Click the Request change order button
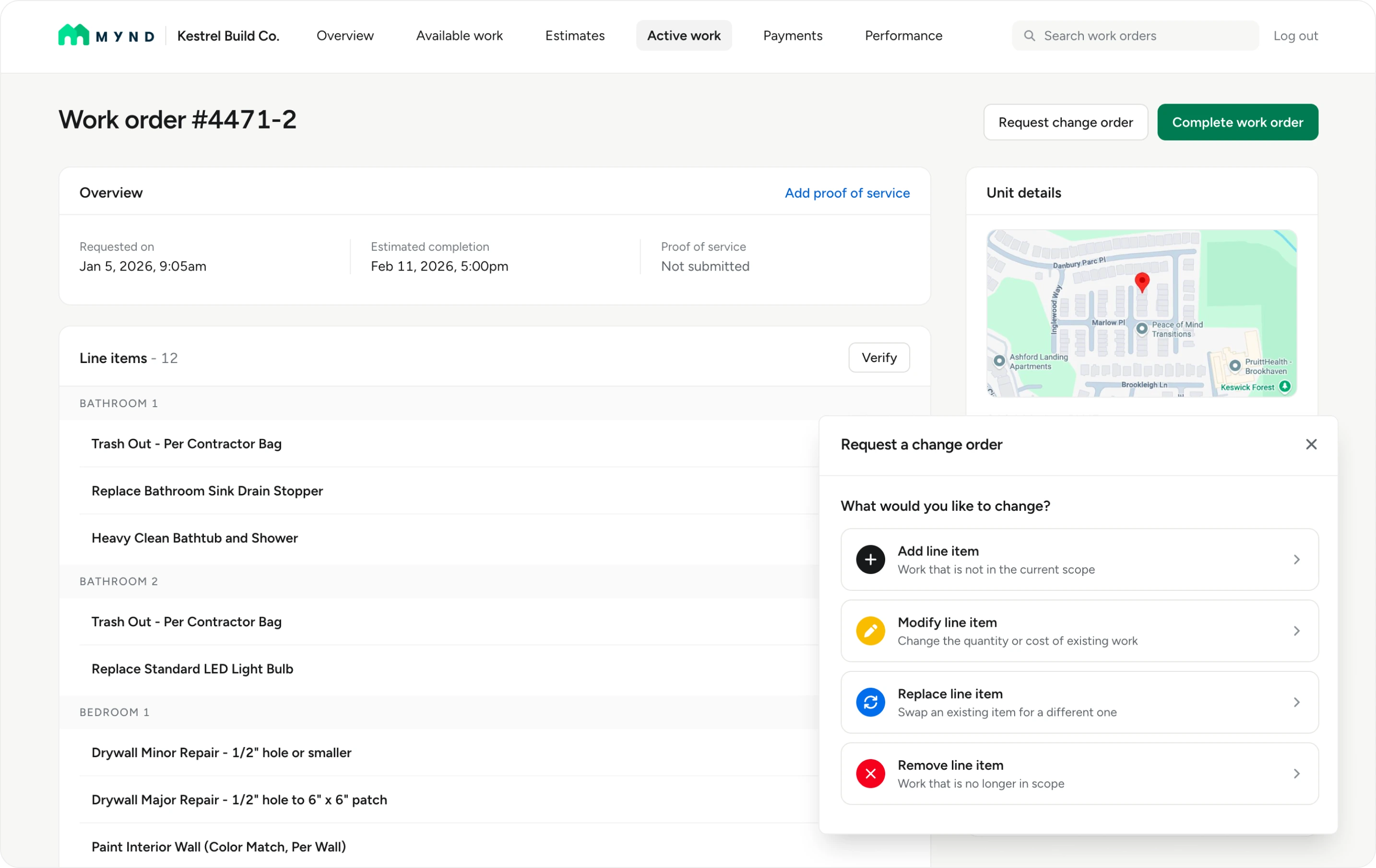Screen dimensions: 1376x868 coord(1066,122)
